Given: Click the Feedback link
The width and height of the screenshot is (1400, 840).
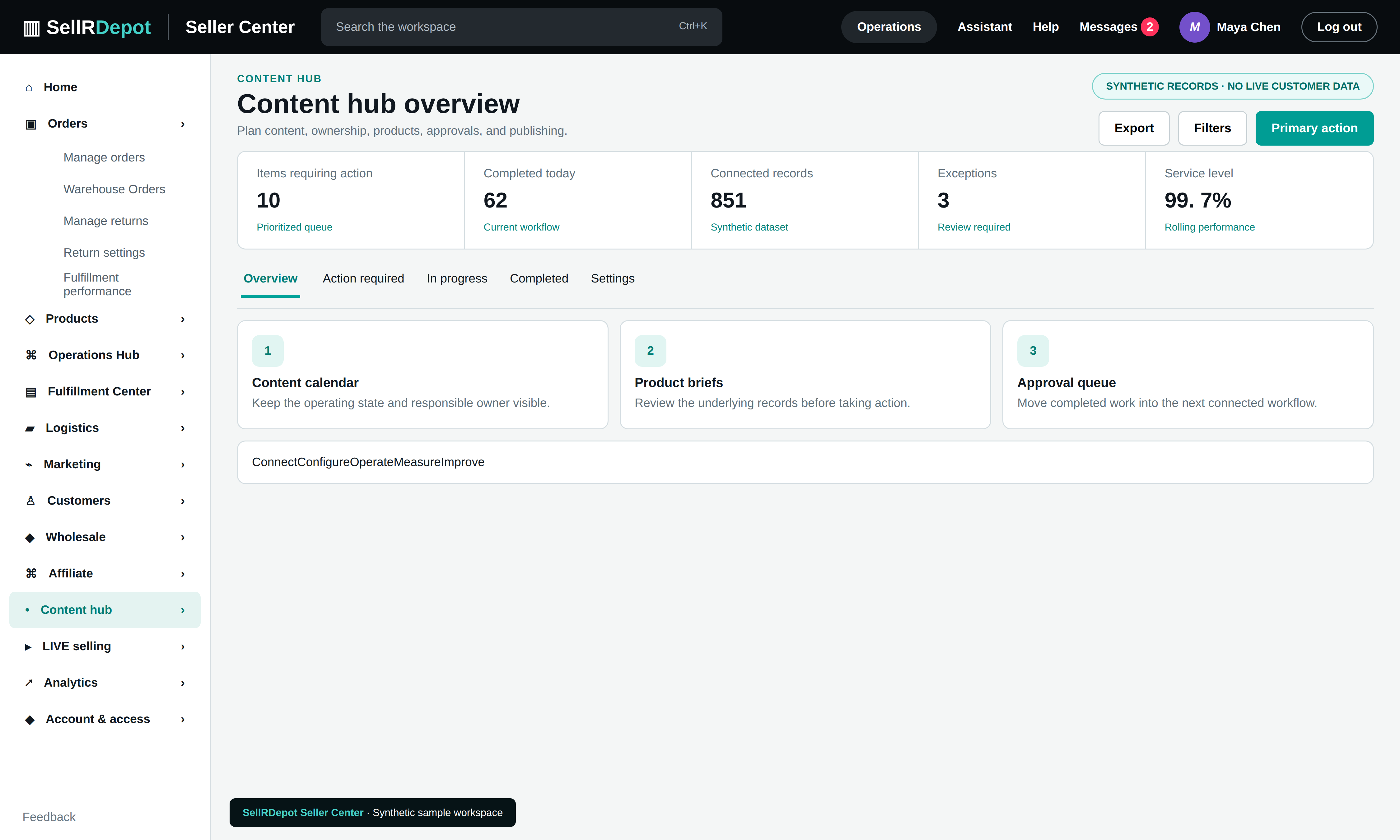Looking at the screenshot, I should click(49, 817).
